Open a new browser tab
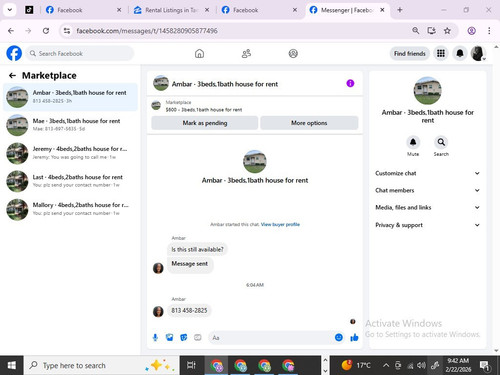This screenshot has width=500, height=375. click(x=400, y=10)
